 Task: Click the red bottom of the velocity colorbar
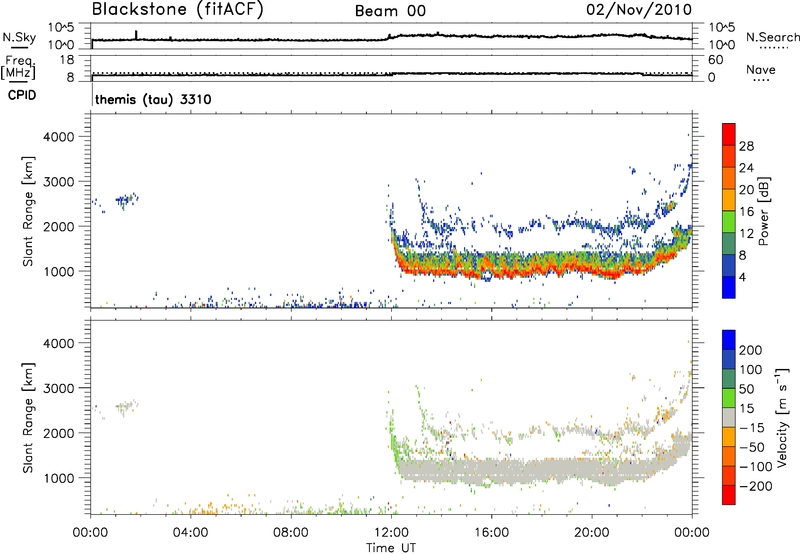pos(729,496)
